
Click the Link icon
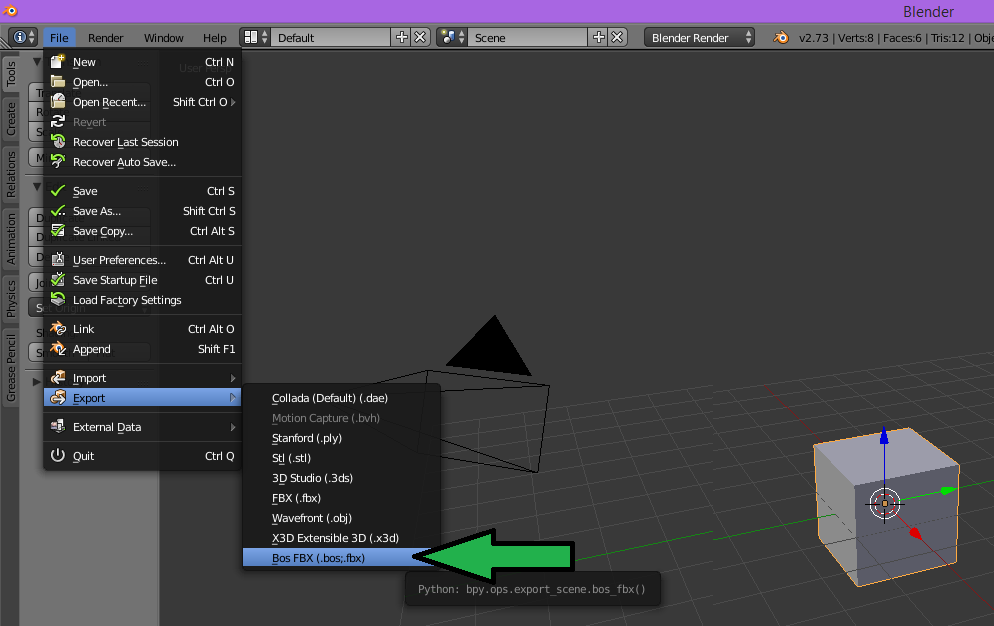point(58,329)
